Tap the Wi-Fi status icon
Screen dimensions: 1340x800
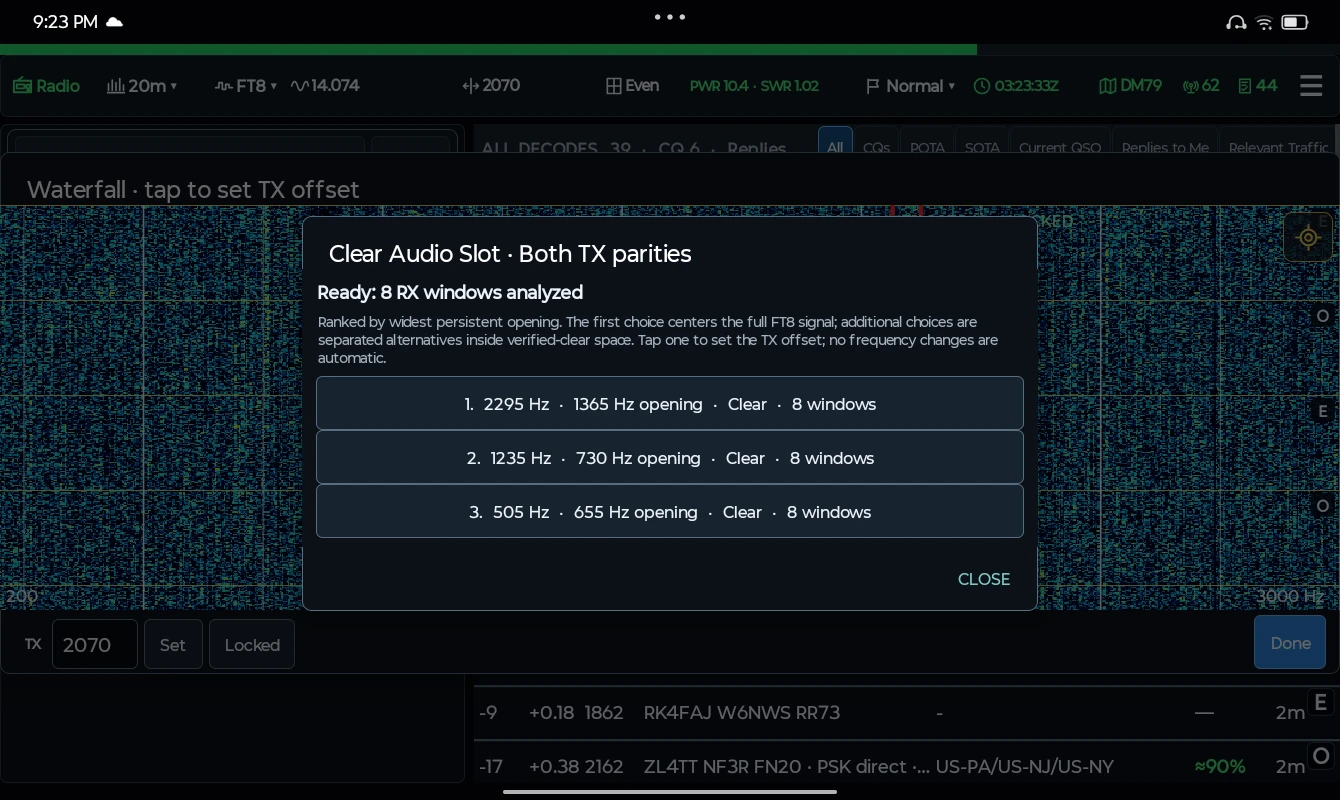pos(1264,22)
